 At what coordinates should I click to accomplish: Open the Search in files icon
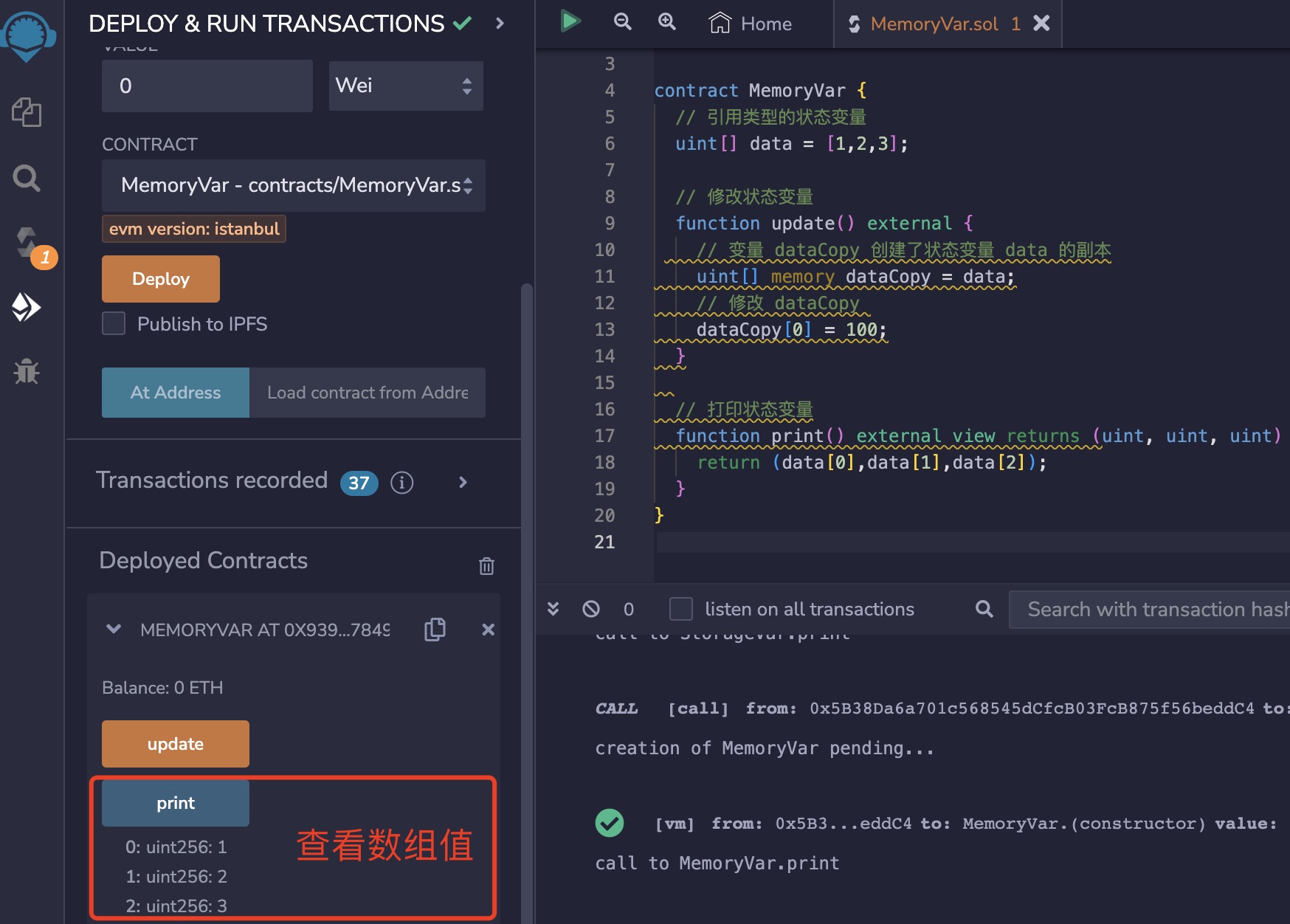pyautogui.click(x=27, y=178)
